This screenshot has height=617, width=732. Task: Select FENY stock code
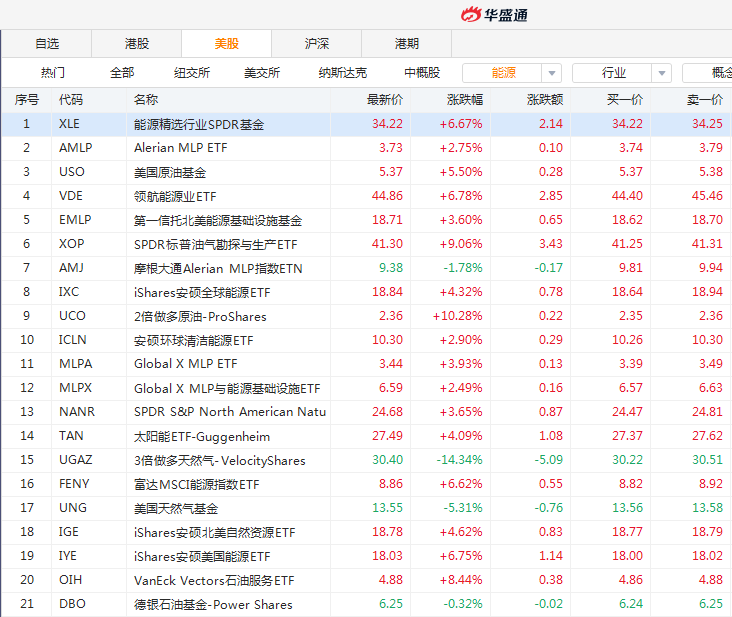click(74, 484)
